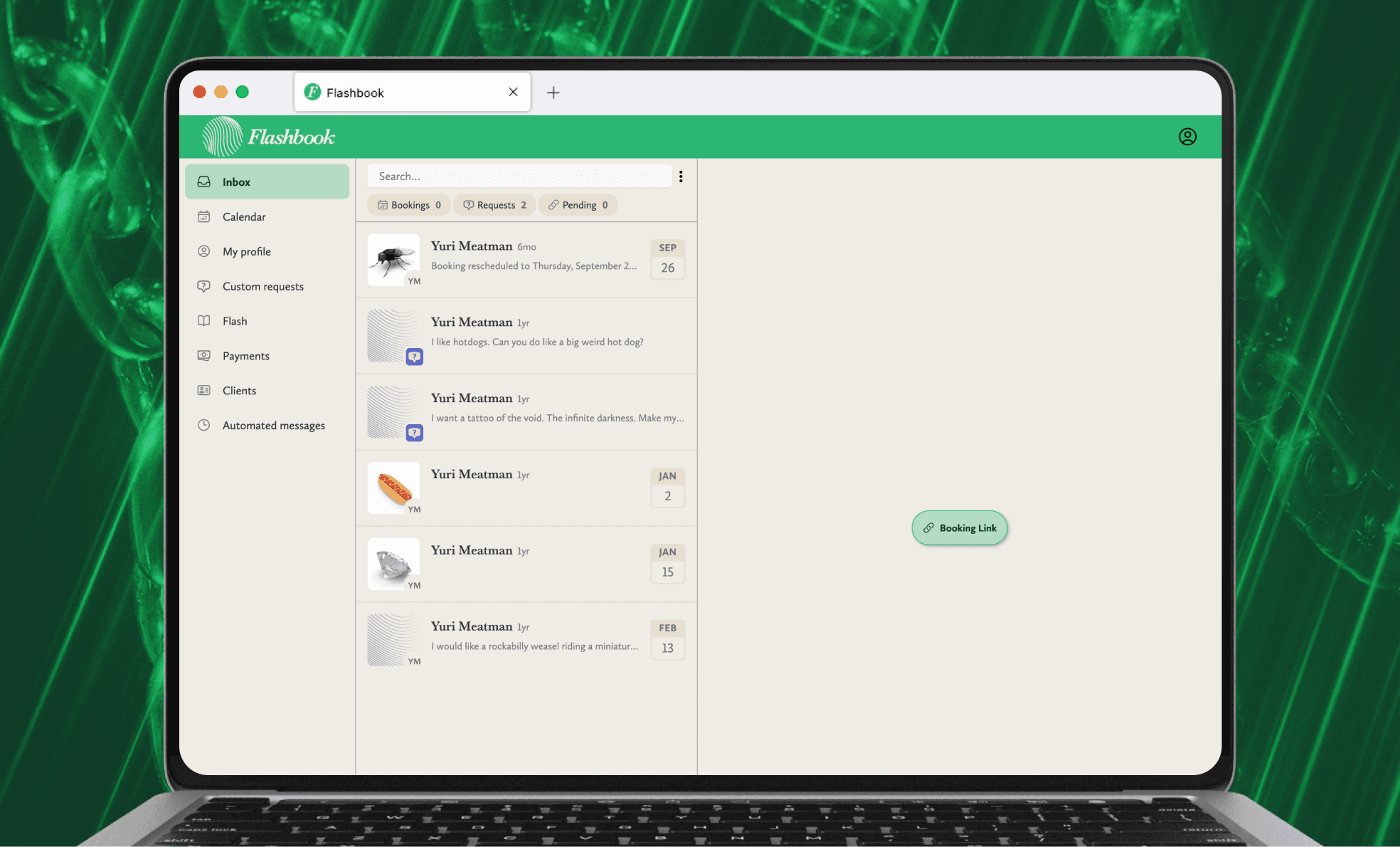Focus the inbox Search field
1400x847 pixels.
point(519,177)
